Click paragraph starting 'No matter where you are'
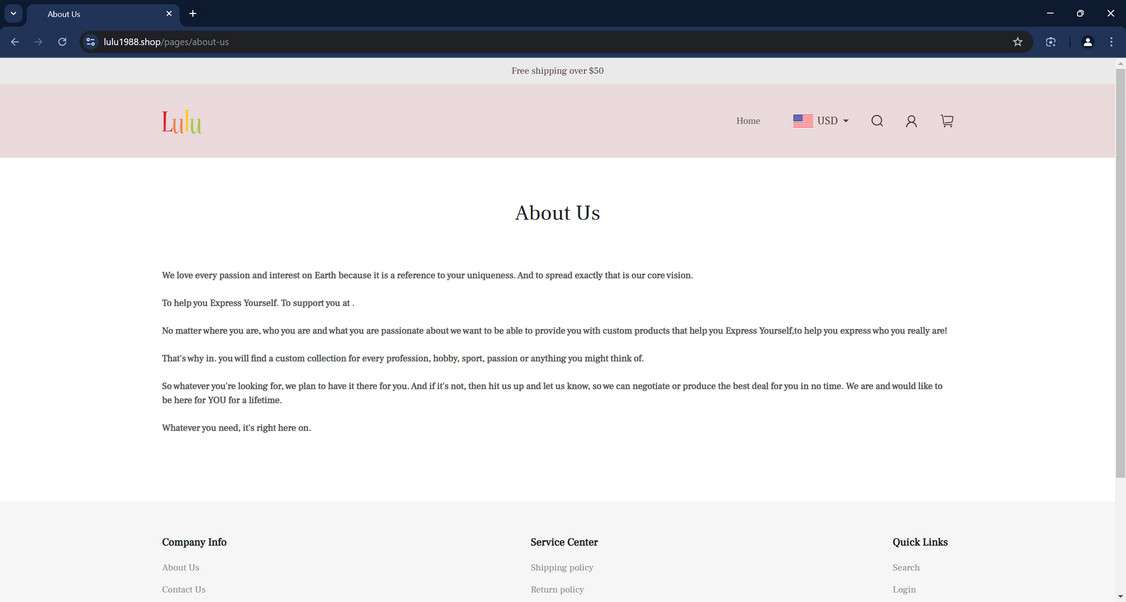1126x602 pixels. [554, 331]
